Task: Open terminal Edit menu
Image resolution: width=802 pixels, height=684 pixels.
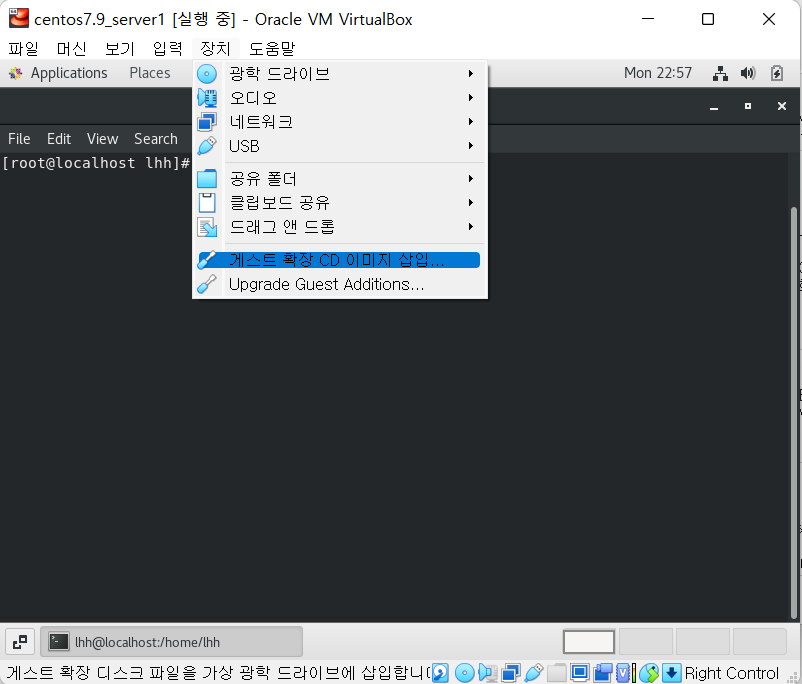Action: coord(59,139)
